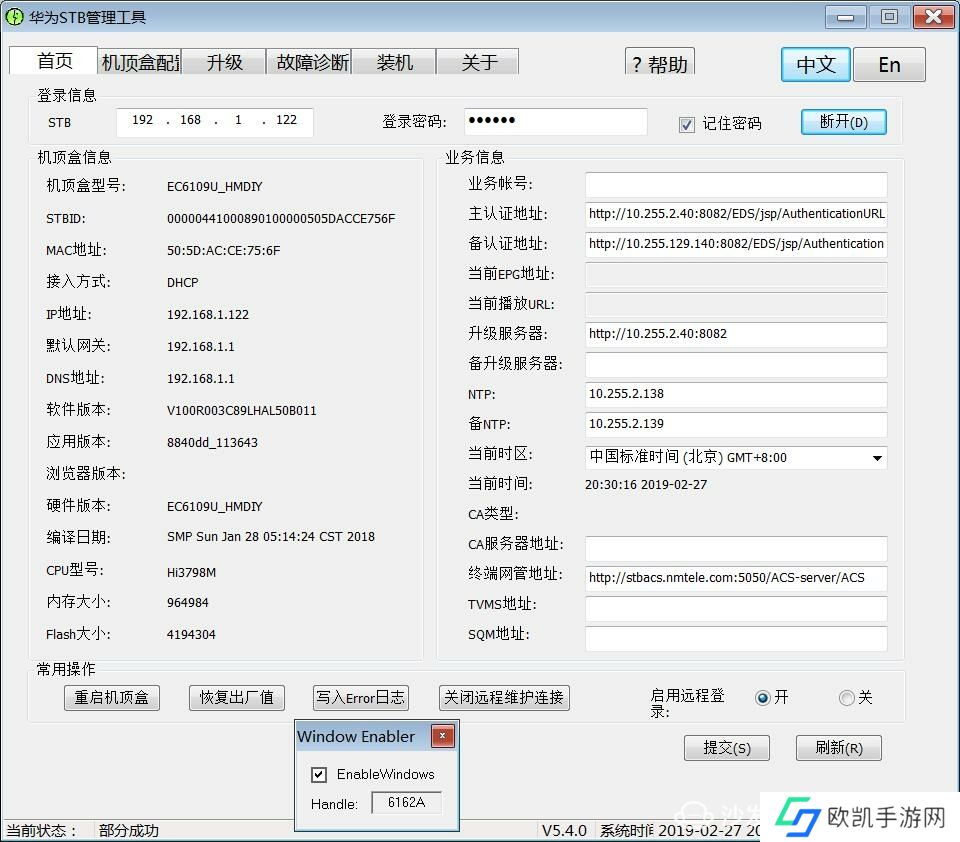Expand the 当前时区 timezone dropdown

[x=876, y=458]
